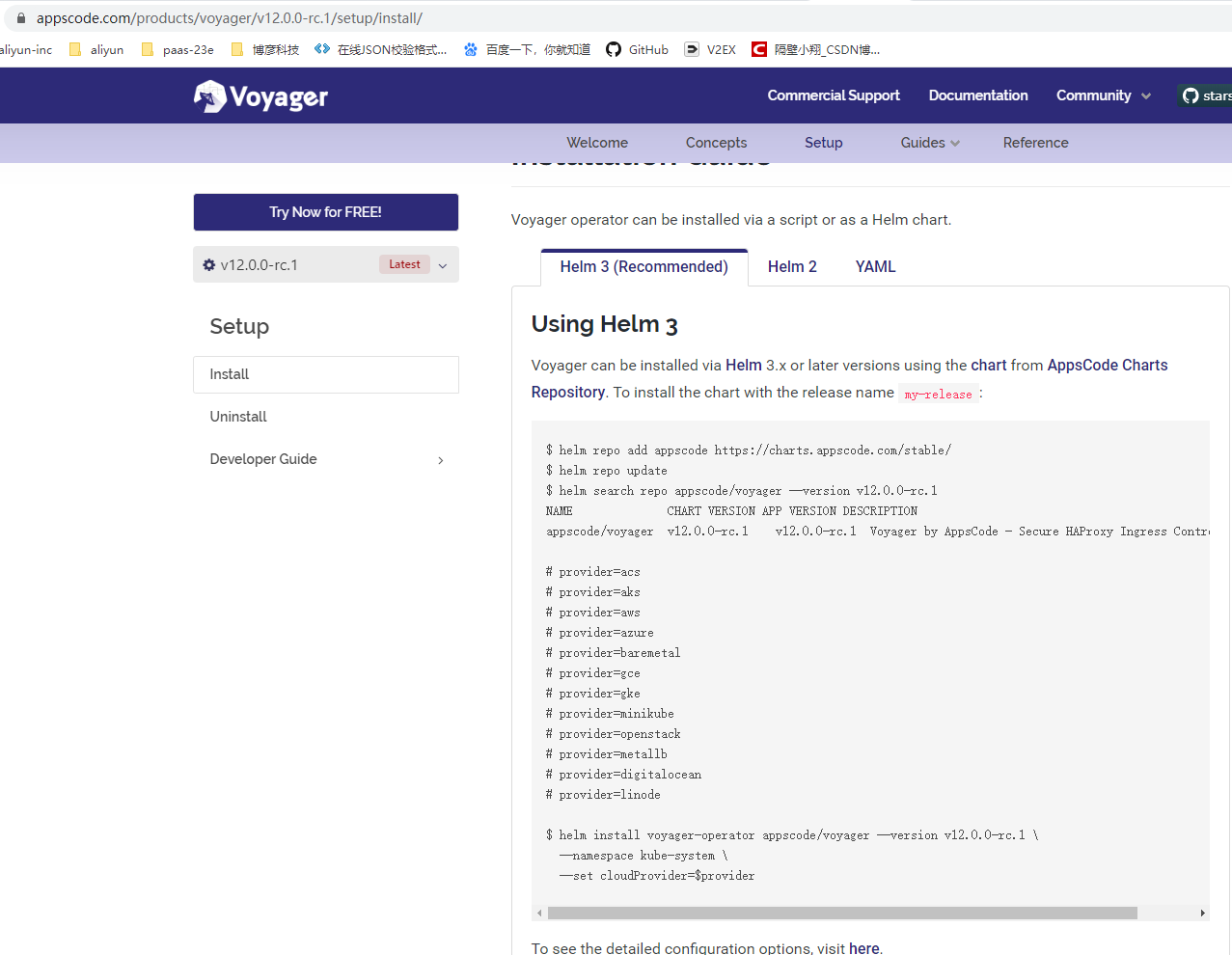Switch to the YAML tab
Image resolution: width=1232 pixels, height=955 pixels.
(x=875, y=267)
